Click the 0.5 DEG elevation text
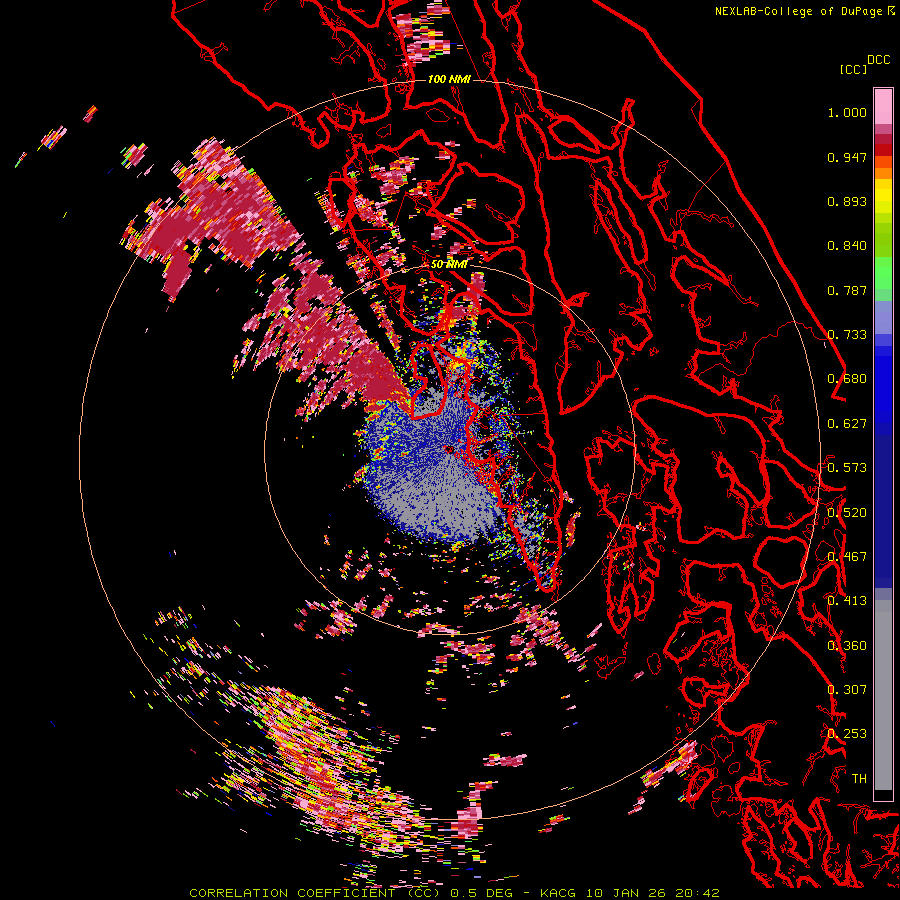This screenshot has height=900, width=900. 481,893
